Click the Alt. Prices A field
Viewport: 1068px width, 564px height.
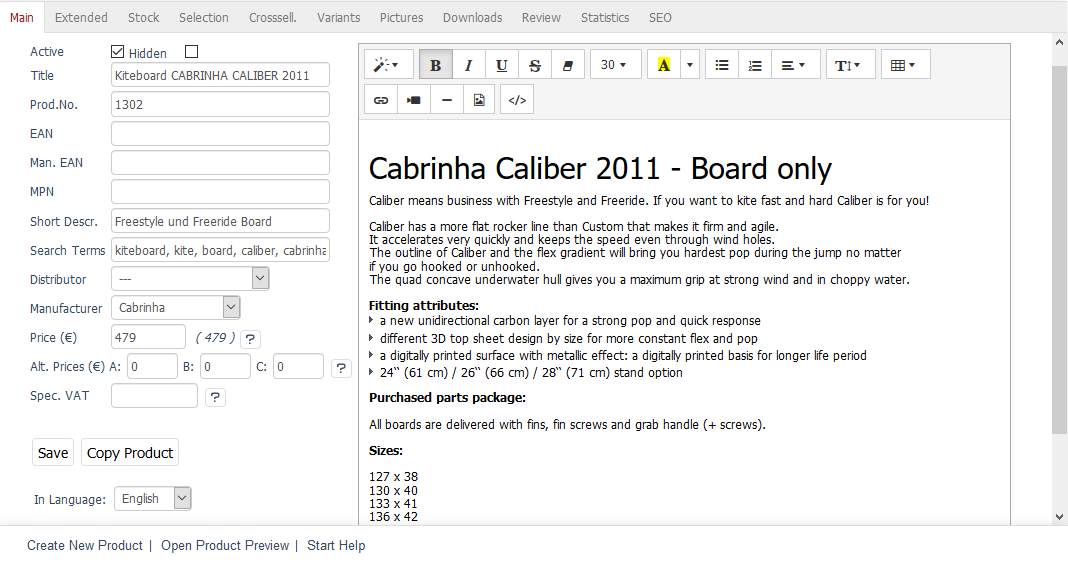click(x=152, y=366)
